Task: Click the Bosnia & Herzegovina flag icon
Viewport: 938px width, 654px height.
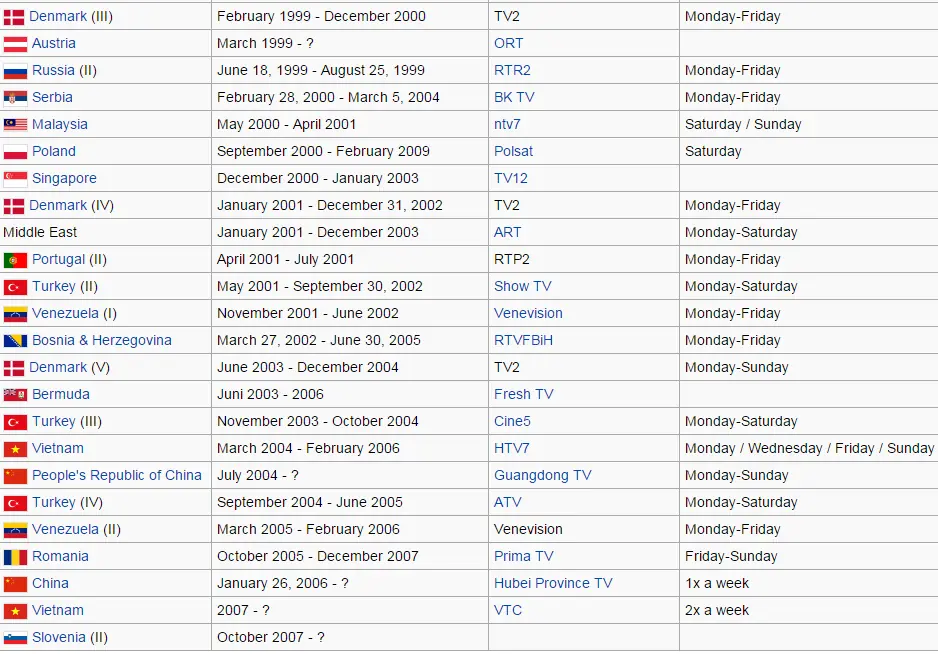Action: point(15,341)
